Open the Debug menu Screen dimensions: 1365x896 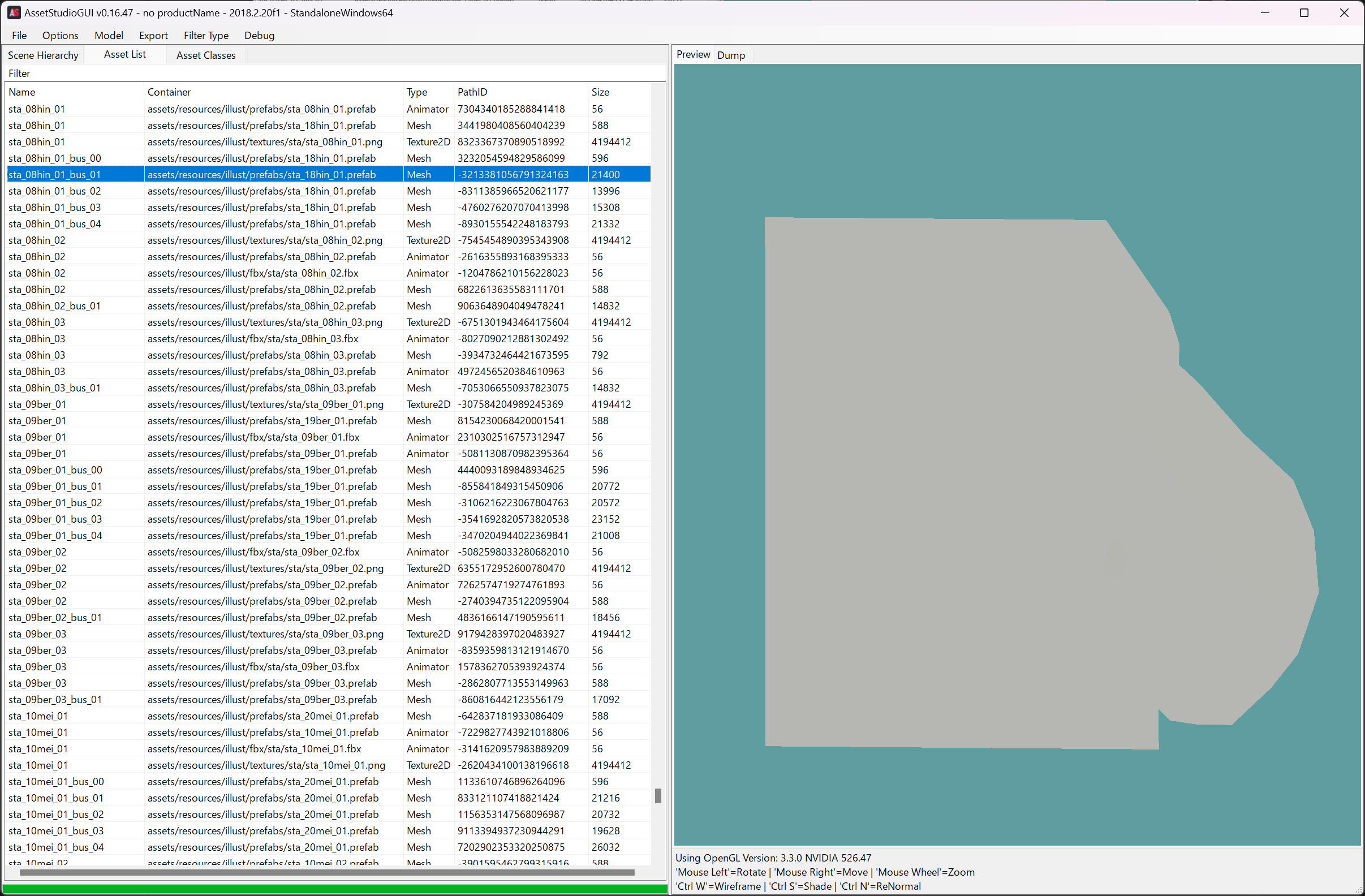(259, 36)
